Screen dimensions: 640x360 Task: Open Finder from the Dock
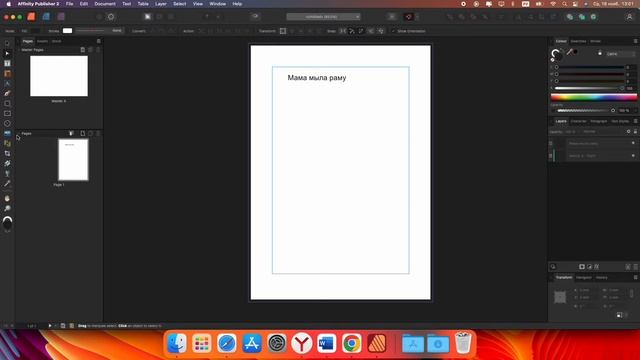(177, 343)
